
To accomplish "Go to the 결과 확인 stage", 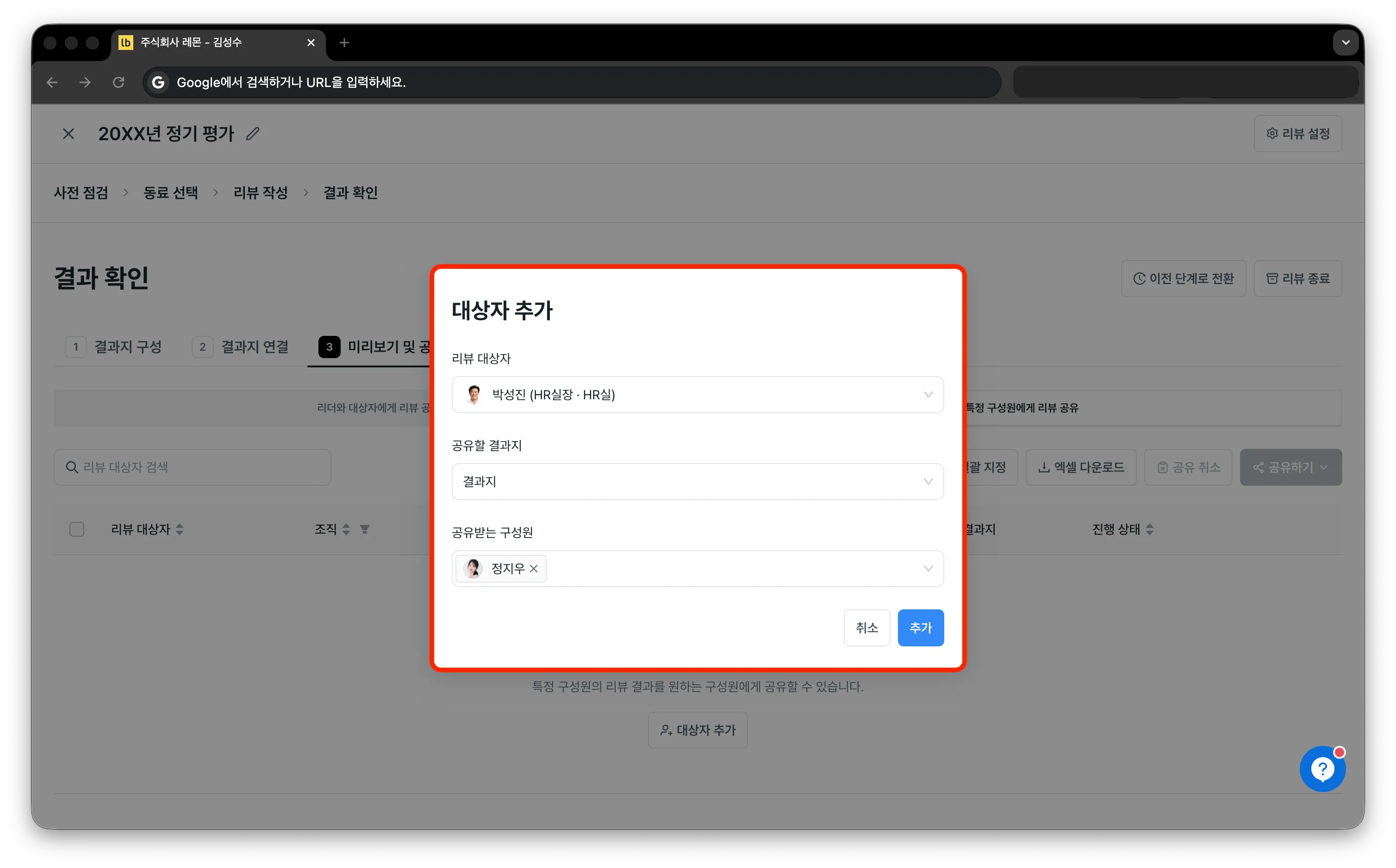I will pos(350,192).
